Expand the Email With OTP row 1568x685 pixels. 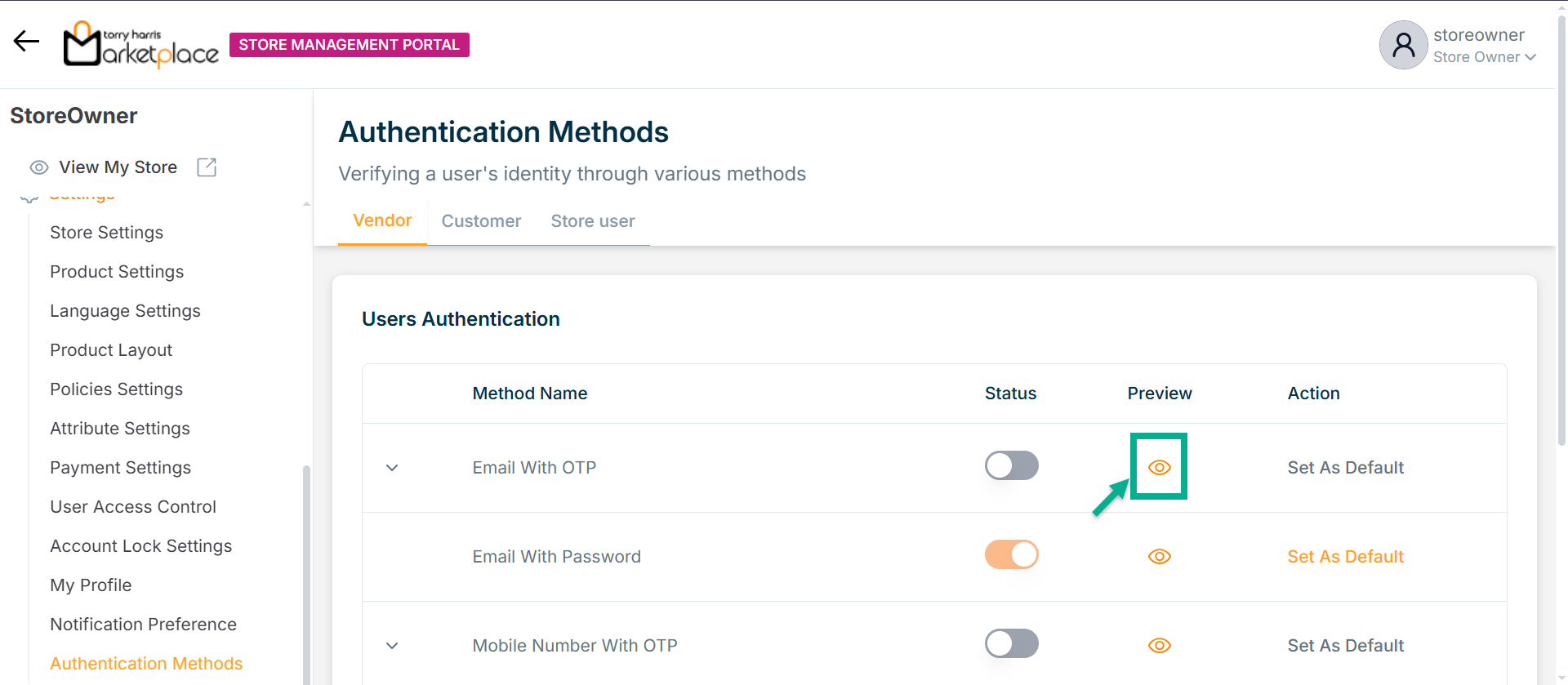392,468
